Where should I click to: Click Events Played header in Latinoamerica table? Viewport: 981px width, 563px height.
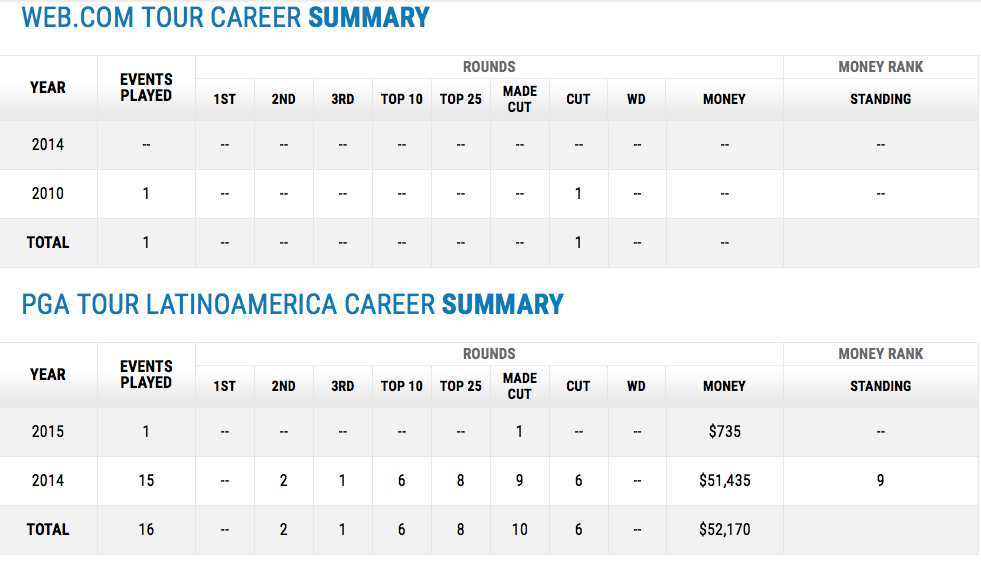click(146, 374)
